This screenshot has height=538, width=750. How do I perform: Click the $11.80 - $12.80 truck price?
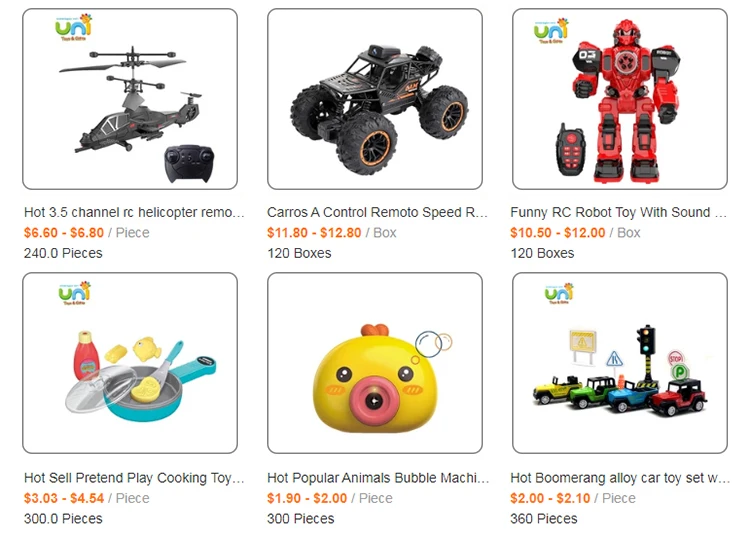pyautogui.click(x=314, y=233)
